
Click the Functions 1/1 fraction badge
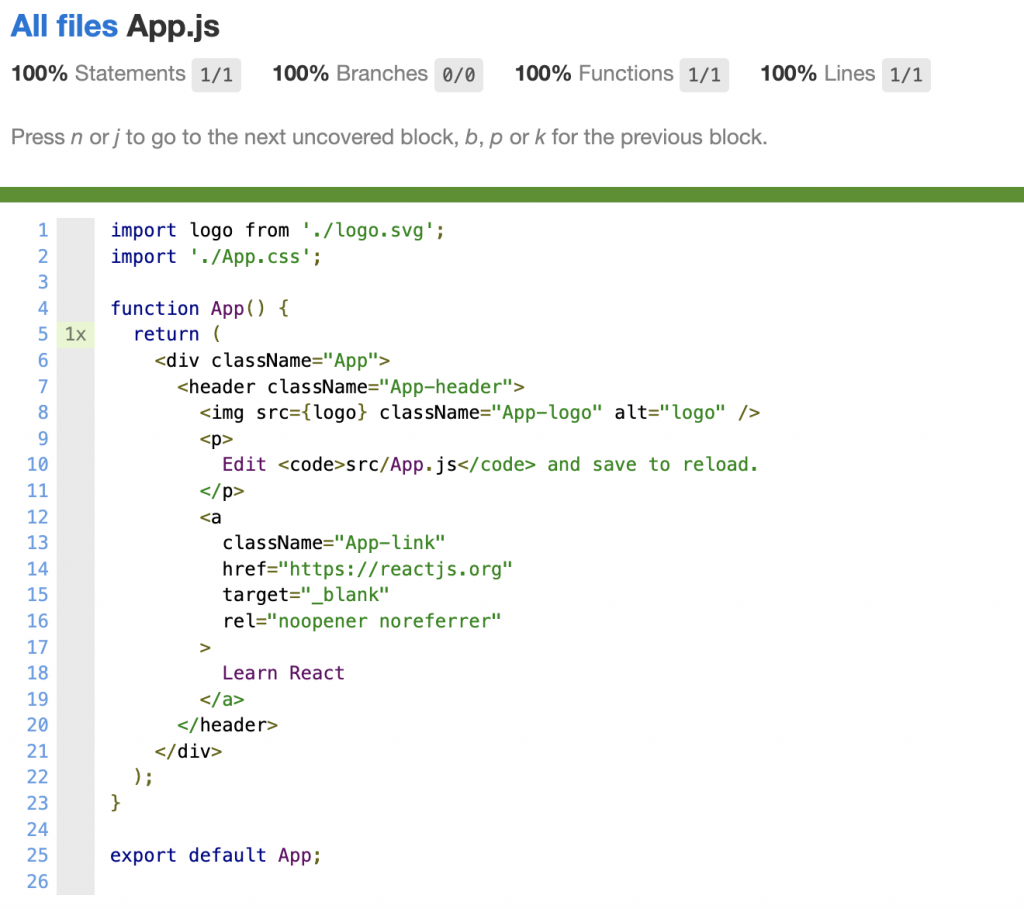704,74
